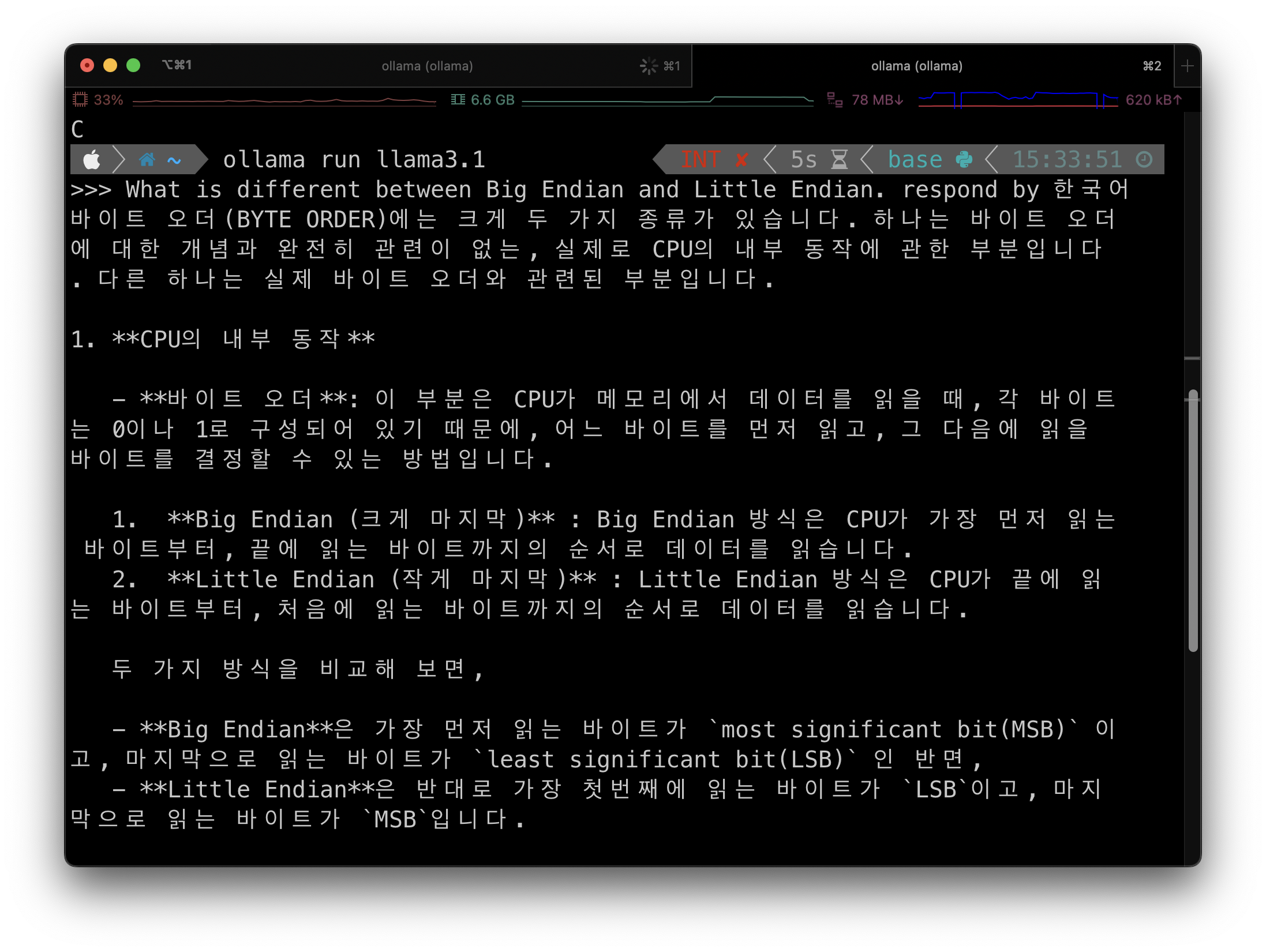Click the home icon in prompt
This screenshot has height=952, width=1266.
tap(147, 160)
